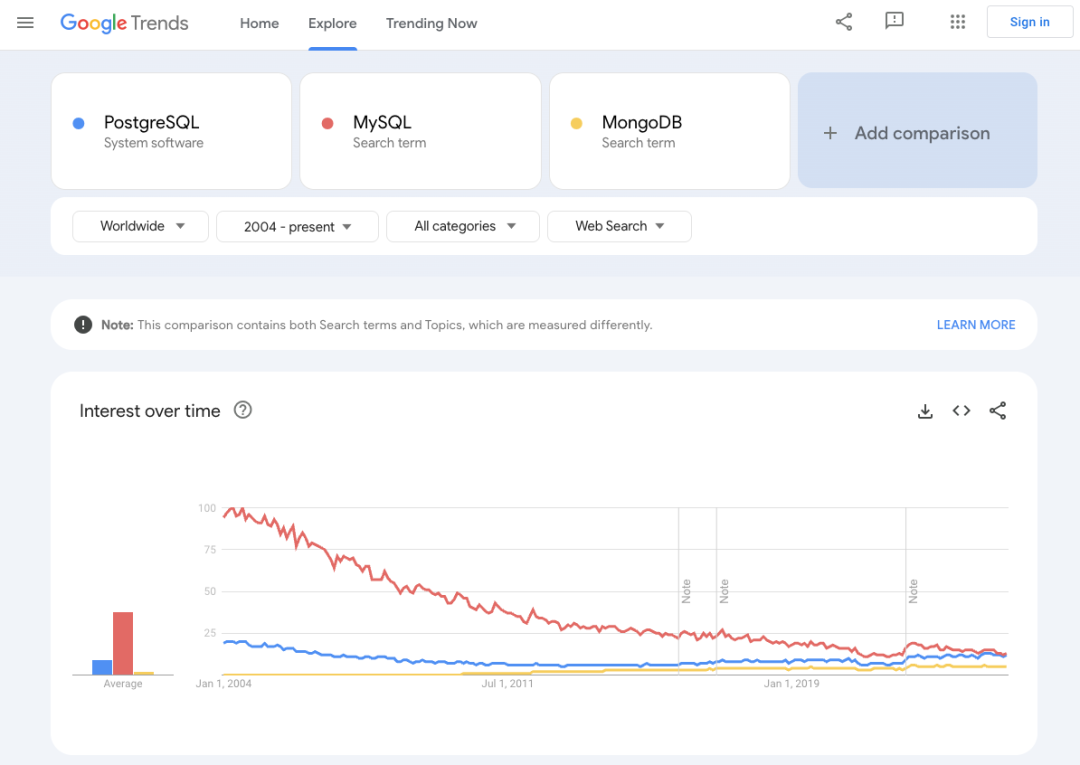Click the share icon in header
The height and width of the screenshot is (765, 1080).
pos(844,22)
